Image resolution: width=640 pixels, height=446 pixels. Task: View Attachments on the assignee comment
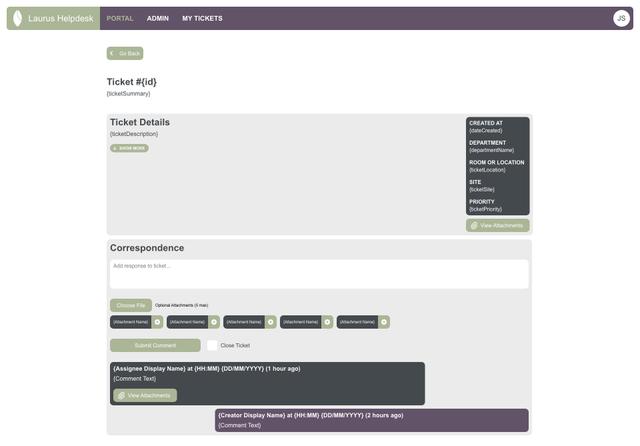click(x=145, y=395)
